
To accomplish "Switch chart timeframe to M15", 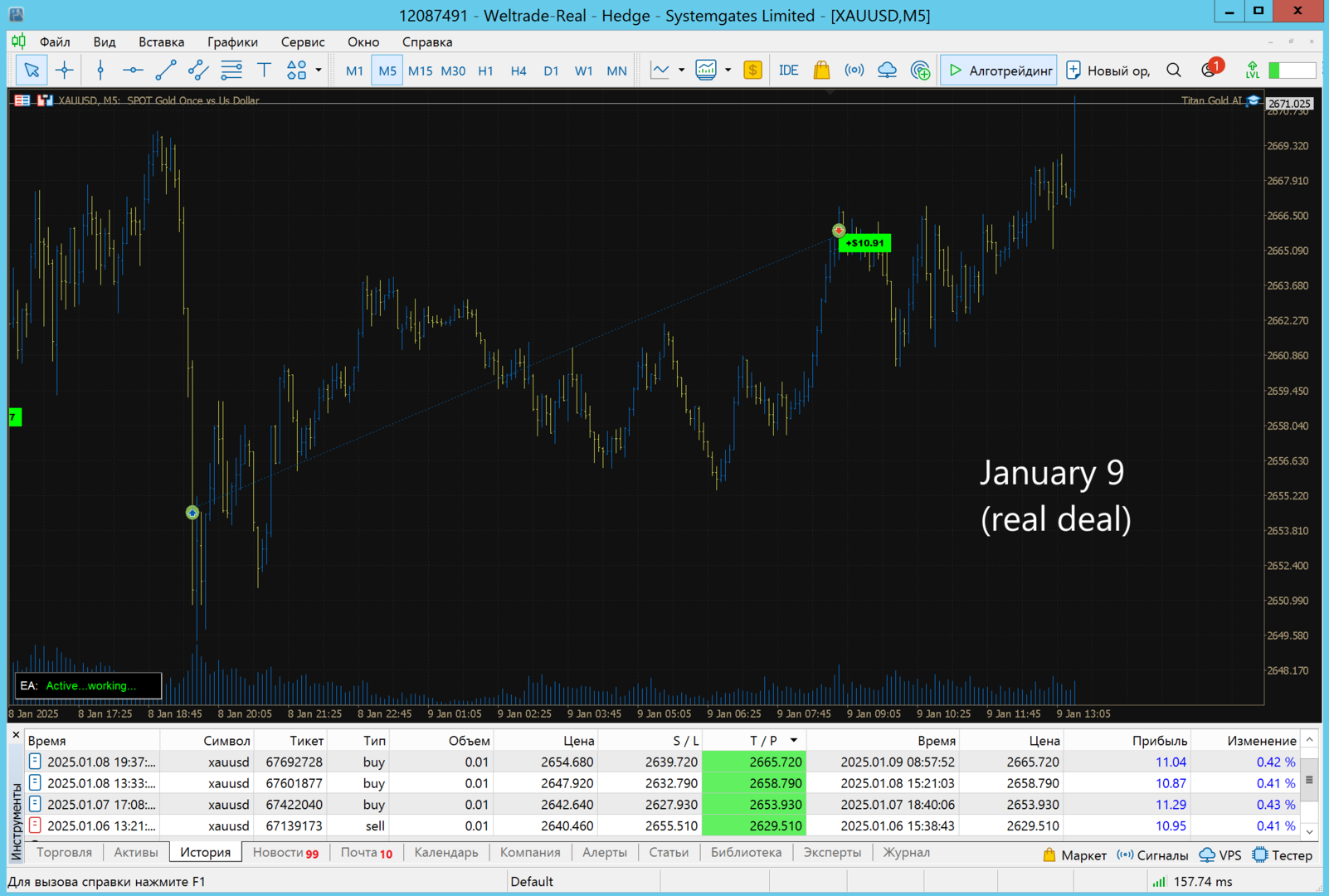I will (x=420, y=71).
